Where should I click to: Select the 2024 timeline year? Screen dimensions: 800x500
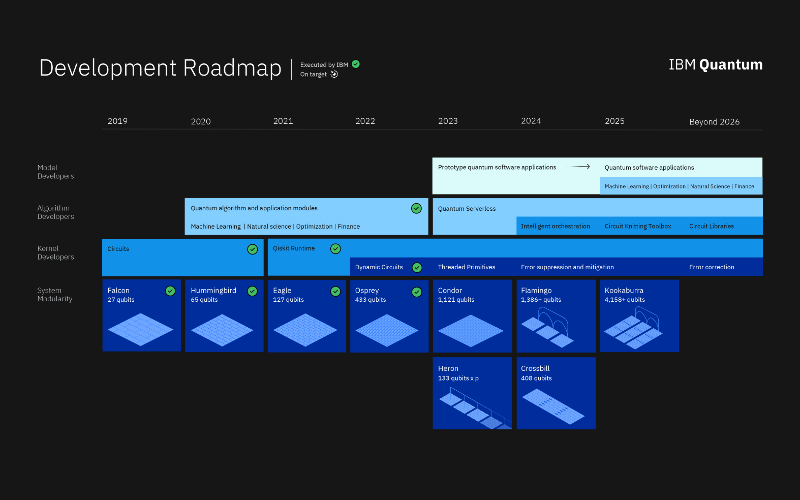click(531, 121)
